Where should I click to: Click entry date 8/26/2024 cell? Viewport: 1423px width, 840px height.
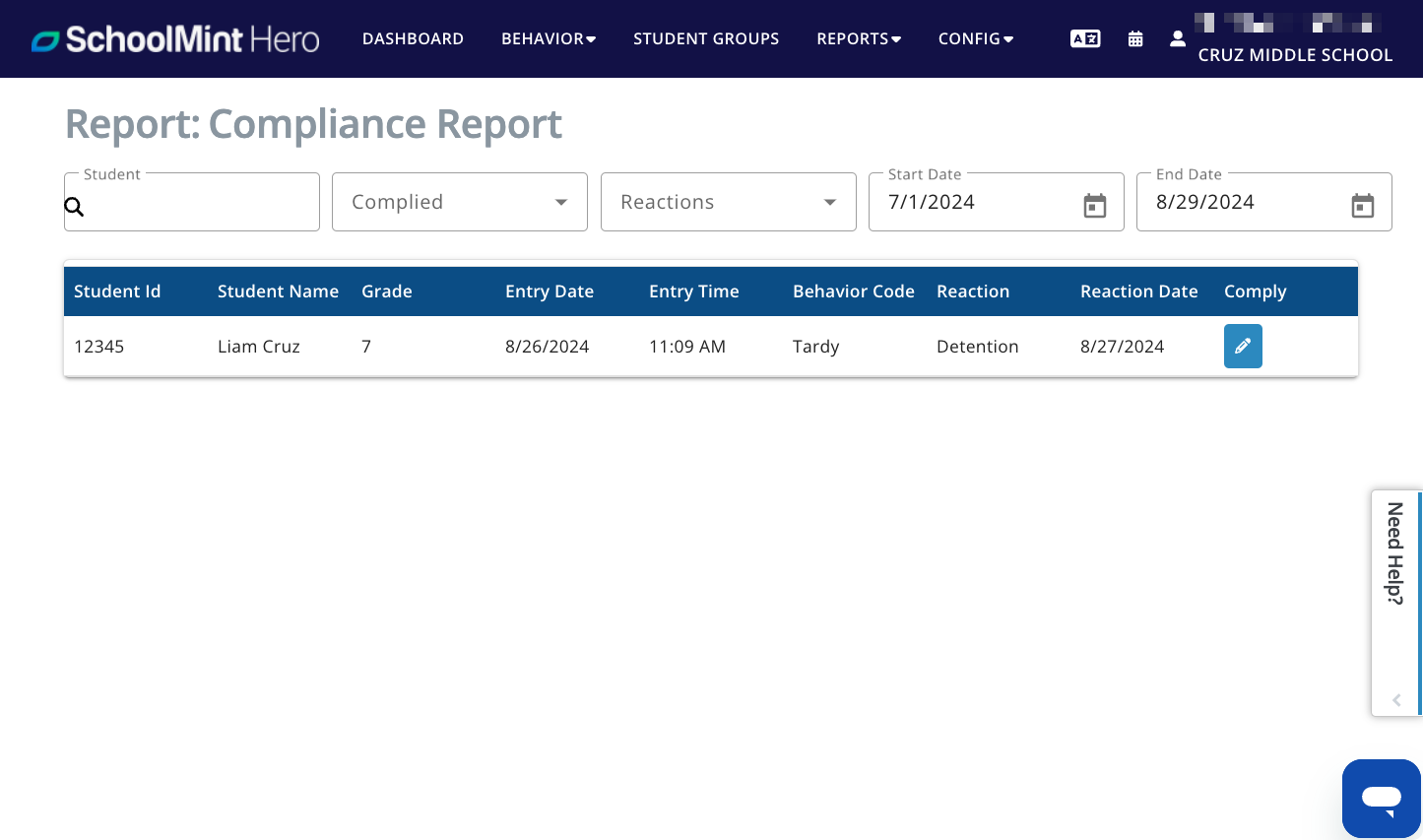pyautogui.click(x=548, y=347)
